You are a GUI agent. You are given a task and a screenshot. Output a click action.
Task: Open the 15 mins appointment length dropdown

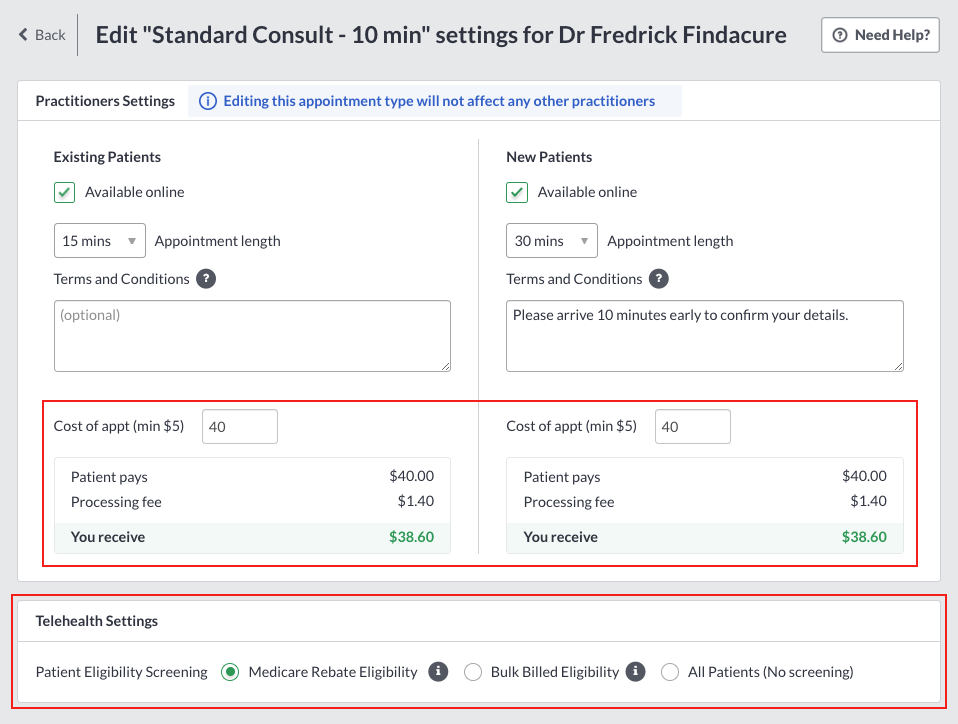point(100,241)
